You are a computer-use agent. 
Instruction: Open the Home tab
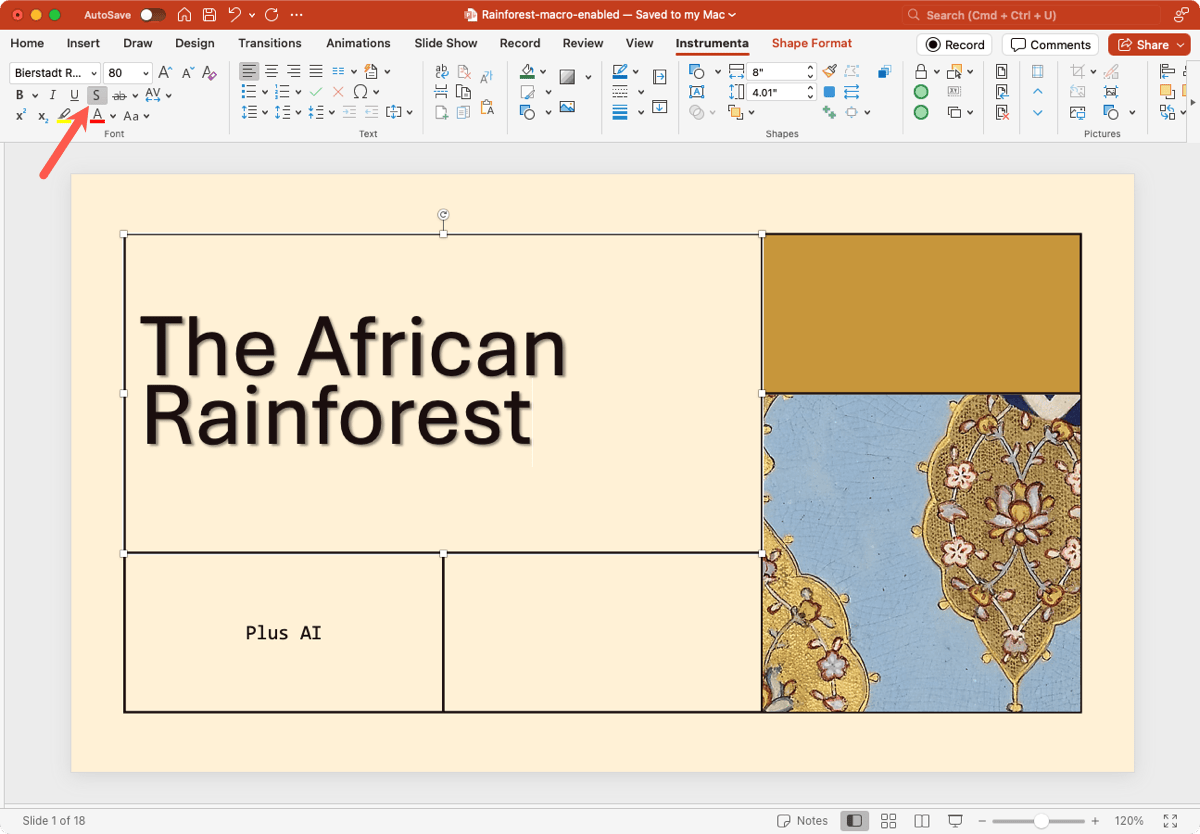(x=27, y=43)
